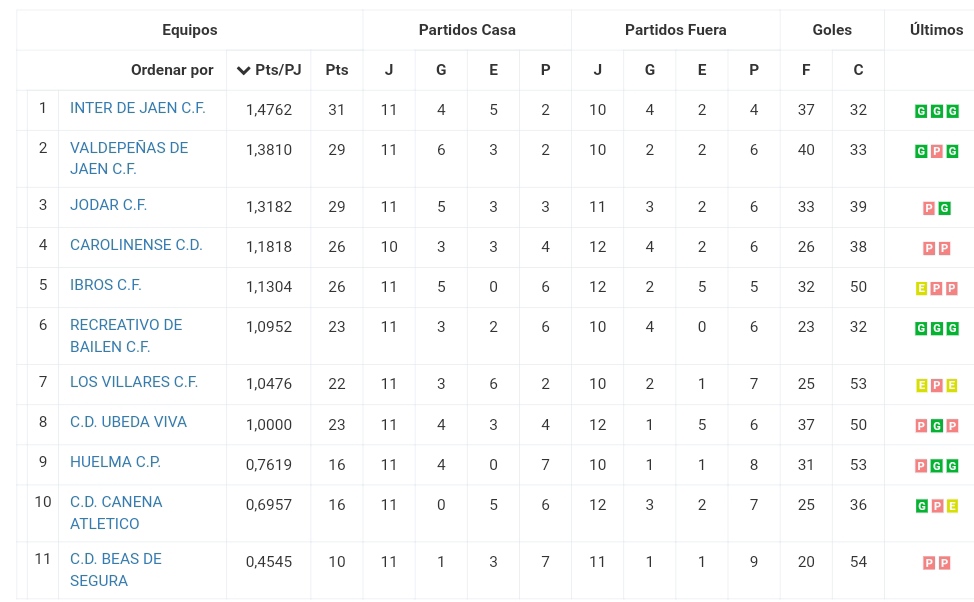The image size is (974, 602).
Task: Click the pink P badge in Valdepeñas row
Action: [937, 152]
